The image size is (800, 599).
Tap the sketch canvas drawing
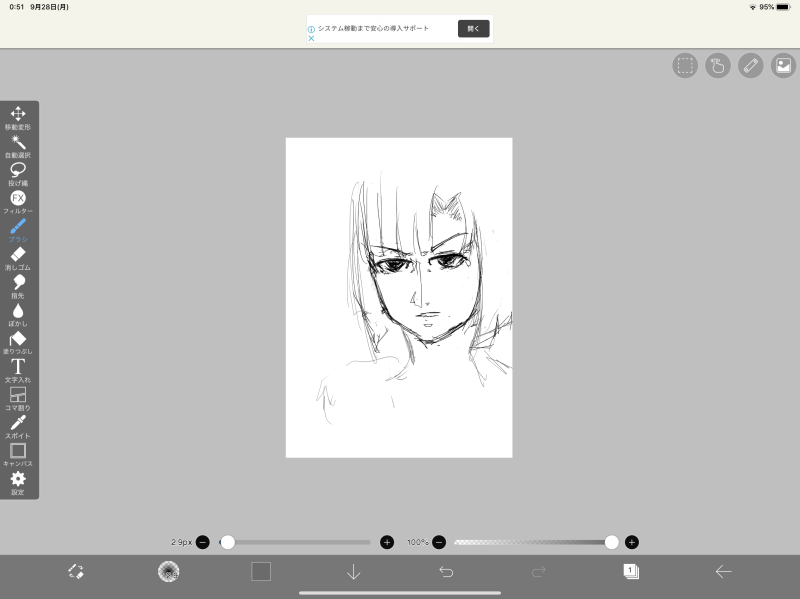point(399,297)
